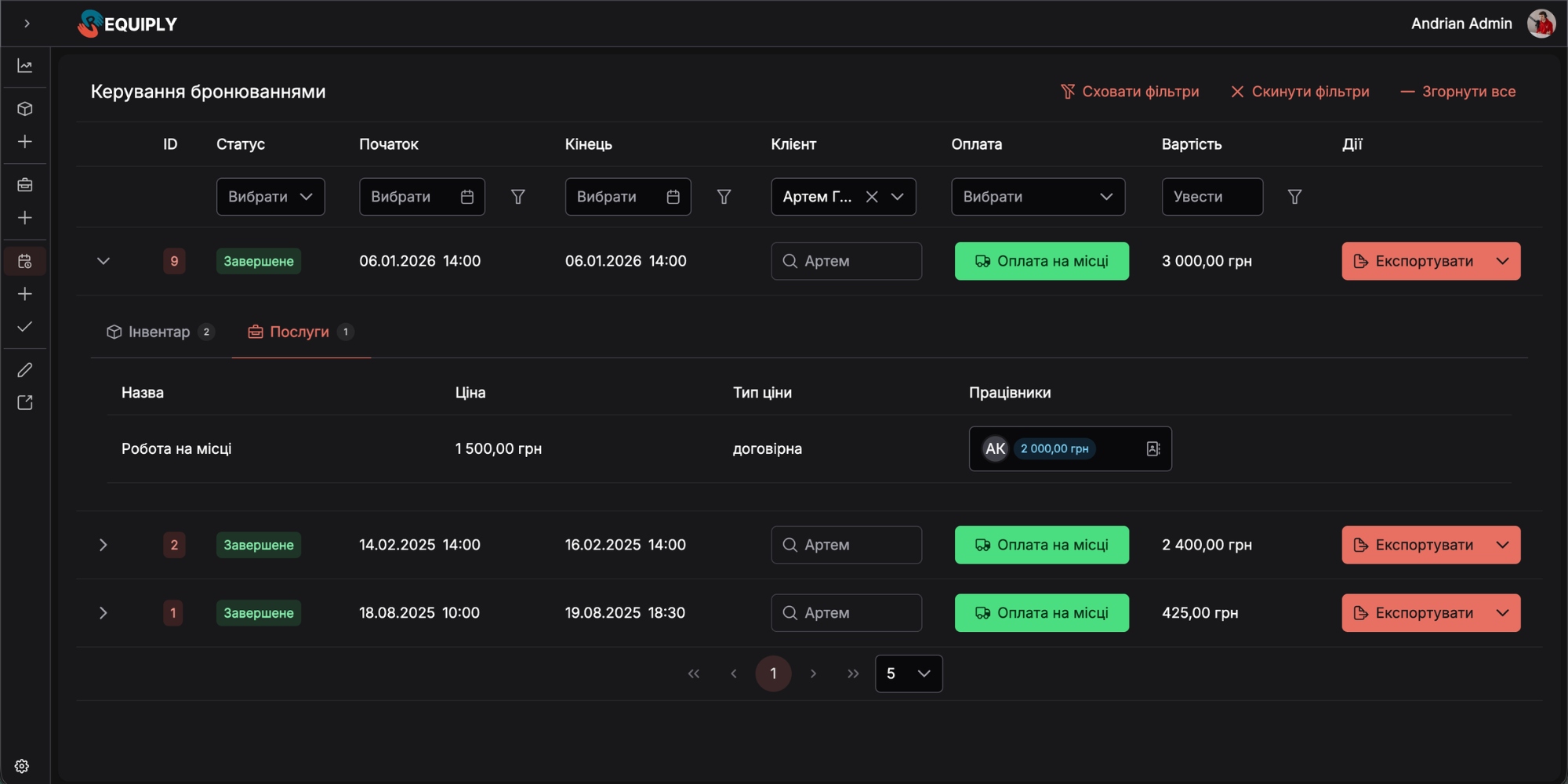Clear the Артем client filter selection
Screen dimensions: 1568x784
pos(871,197)
